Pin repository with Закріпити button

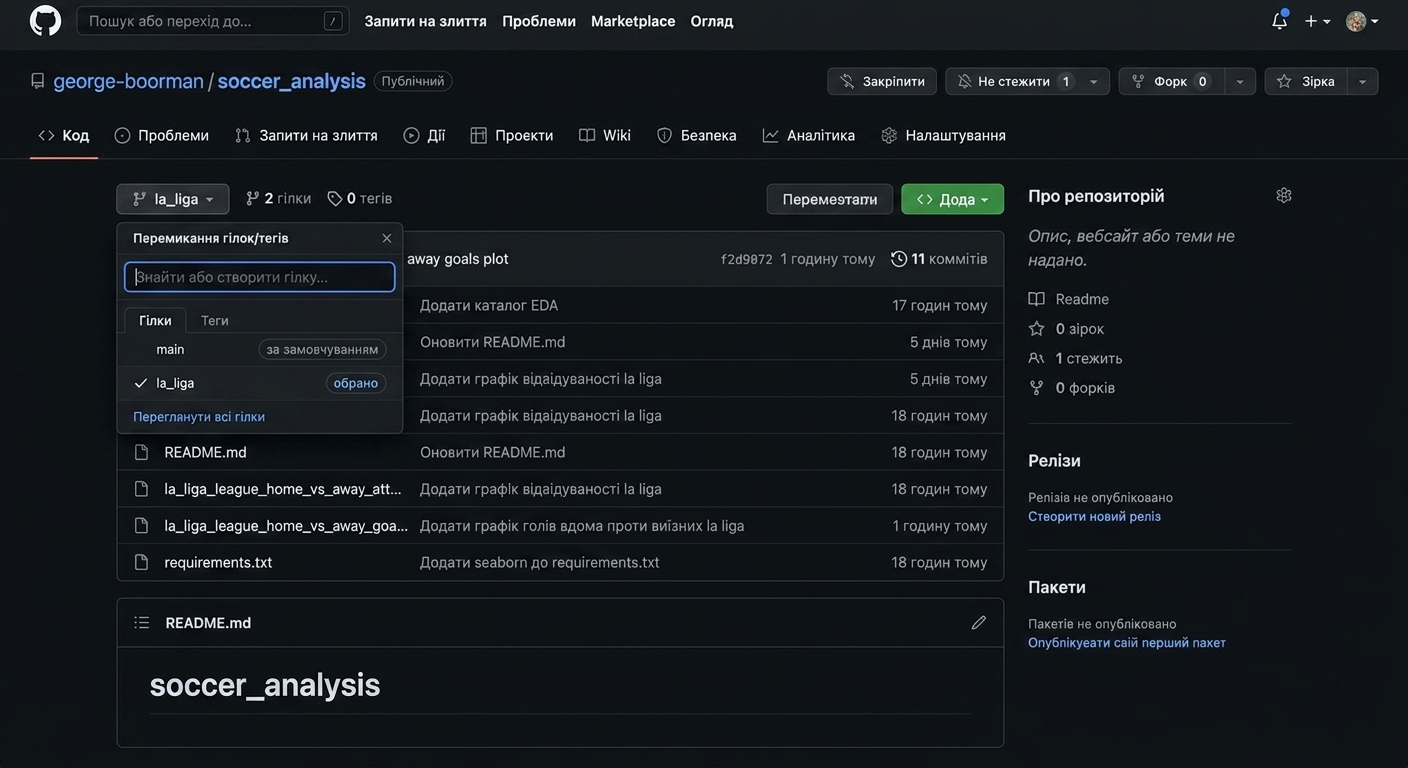882,81
